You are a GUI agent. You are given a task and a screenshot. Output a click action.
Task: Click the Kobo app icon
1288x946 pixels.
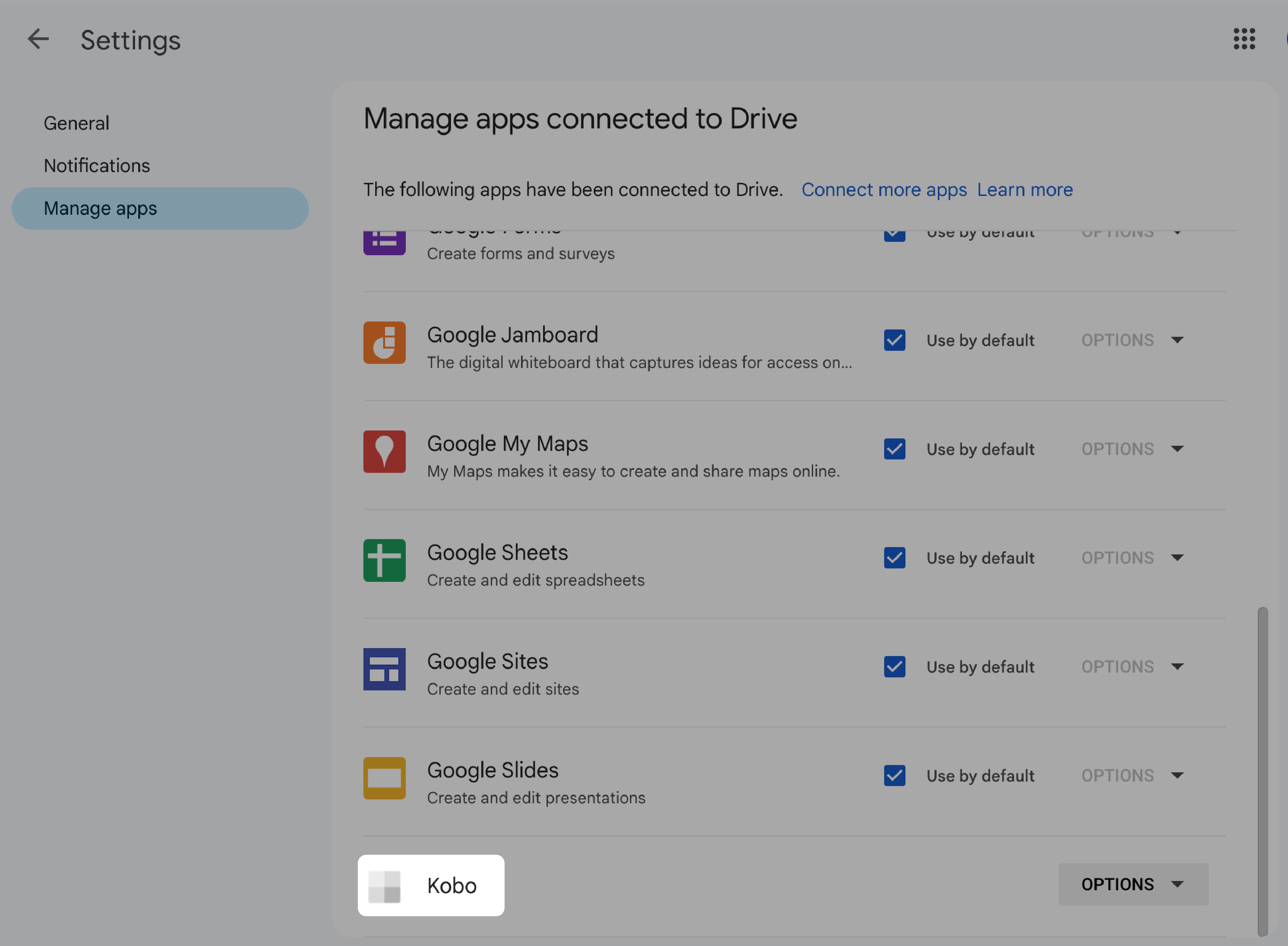click(x=385, y=884)
